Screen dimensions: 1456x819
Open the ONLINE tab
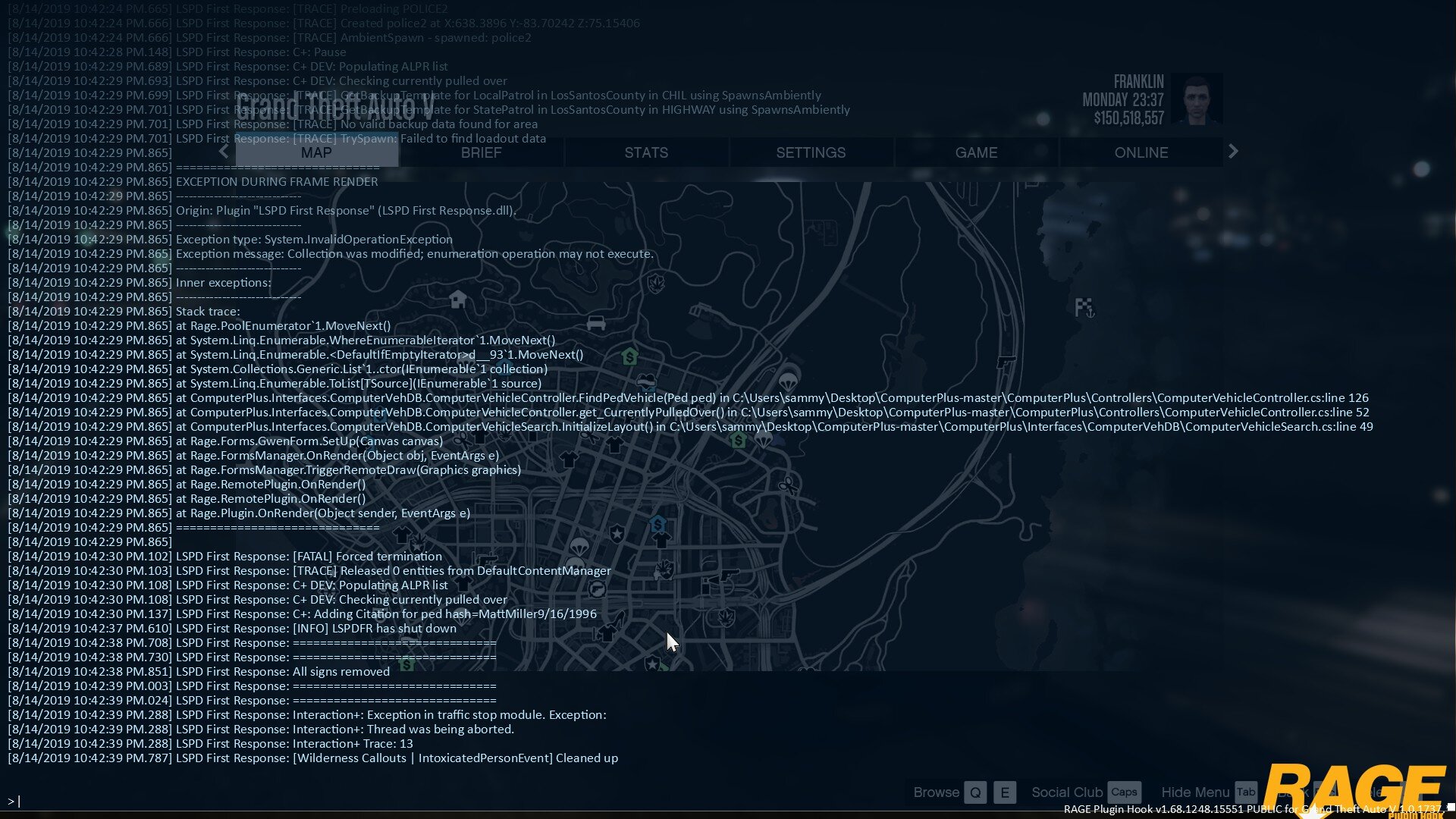point(1141,152)
